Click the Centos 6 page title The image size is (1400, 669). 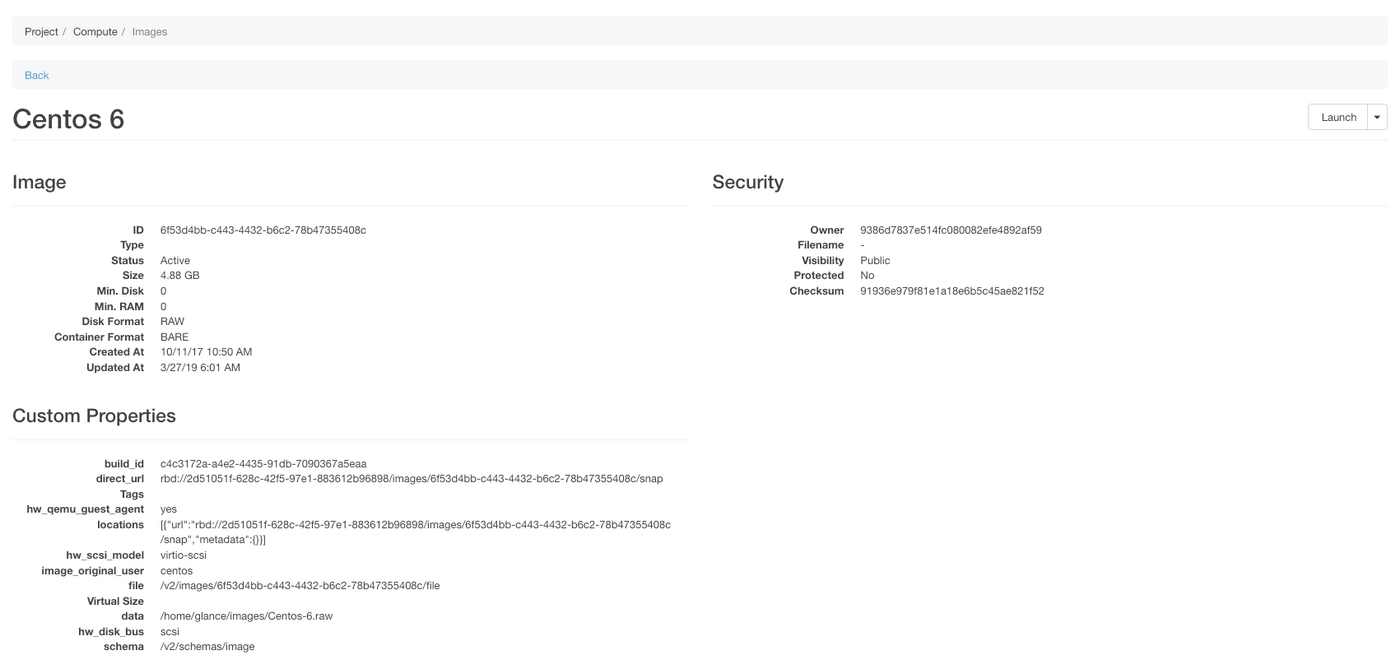click(68, 119)
